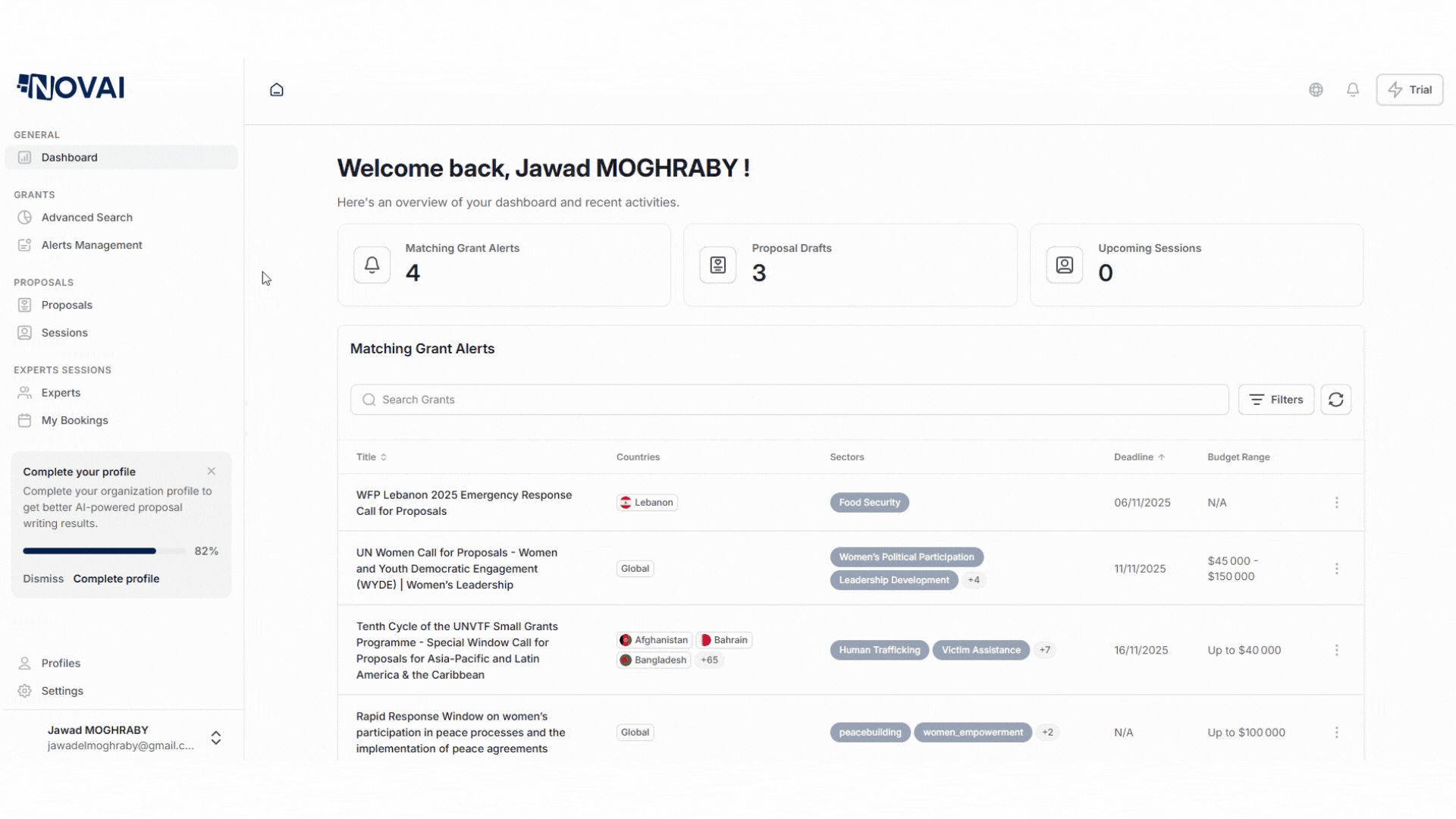
Task: Open the language globe menu
Action: [x=1316, y=89]
